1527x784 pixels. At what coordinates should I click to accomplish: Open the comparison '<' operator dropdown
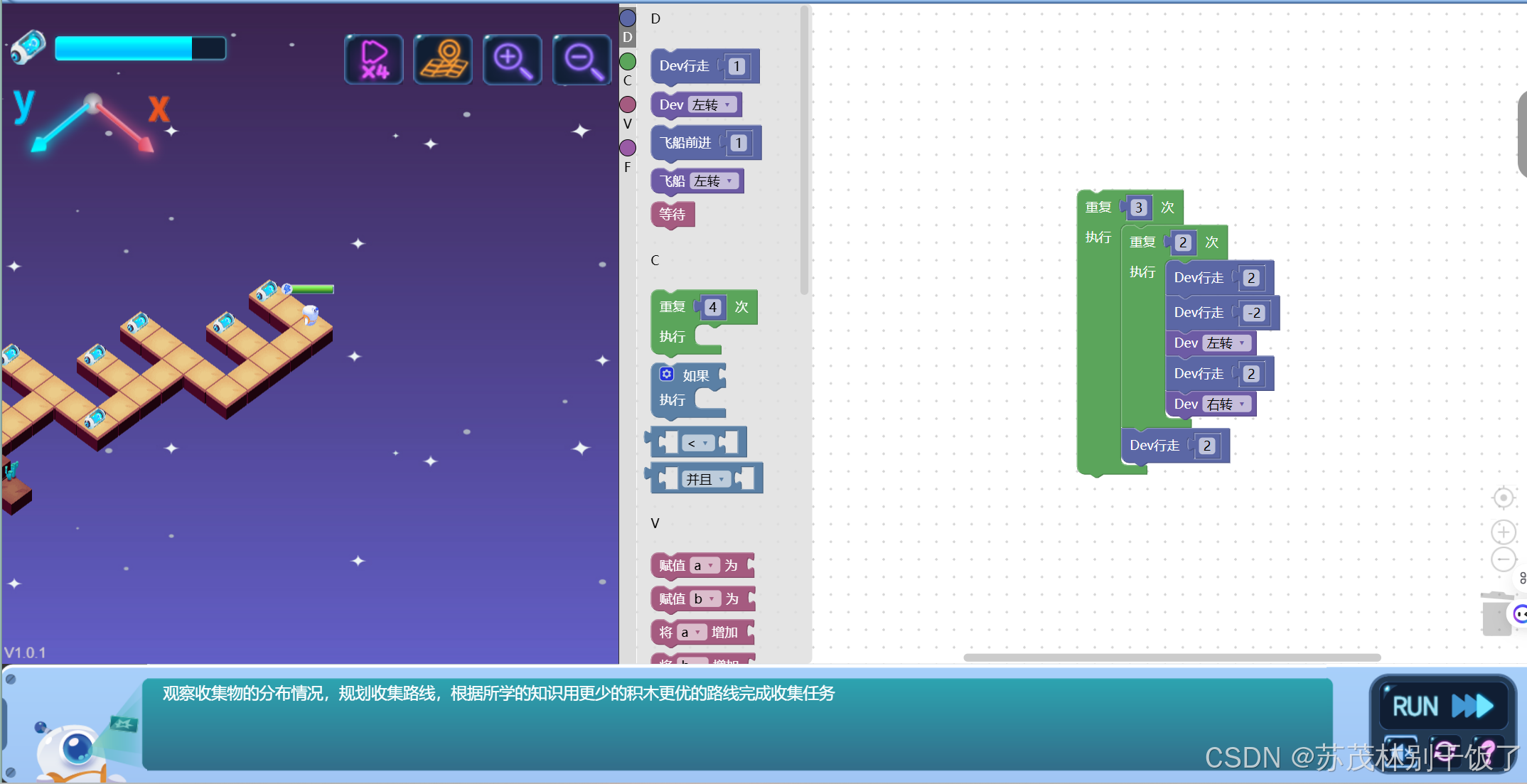(x=698, y=444)
